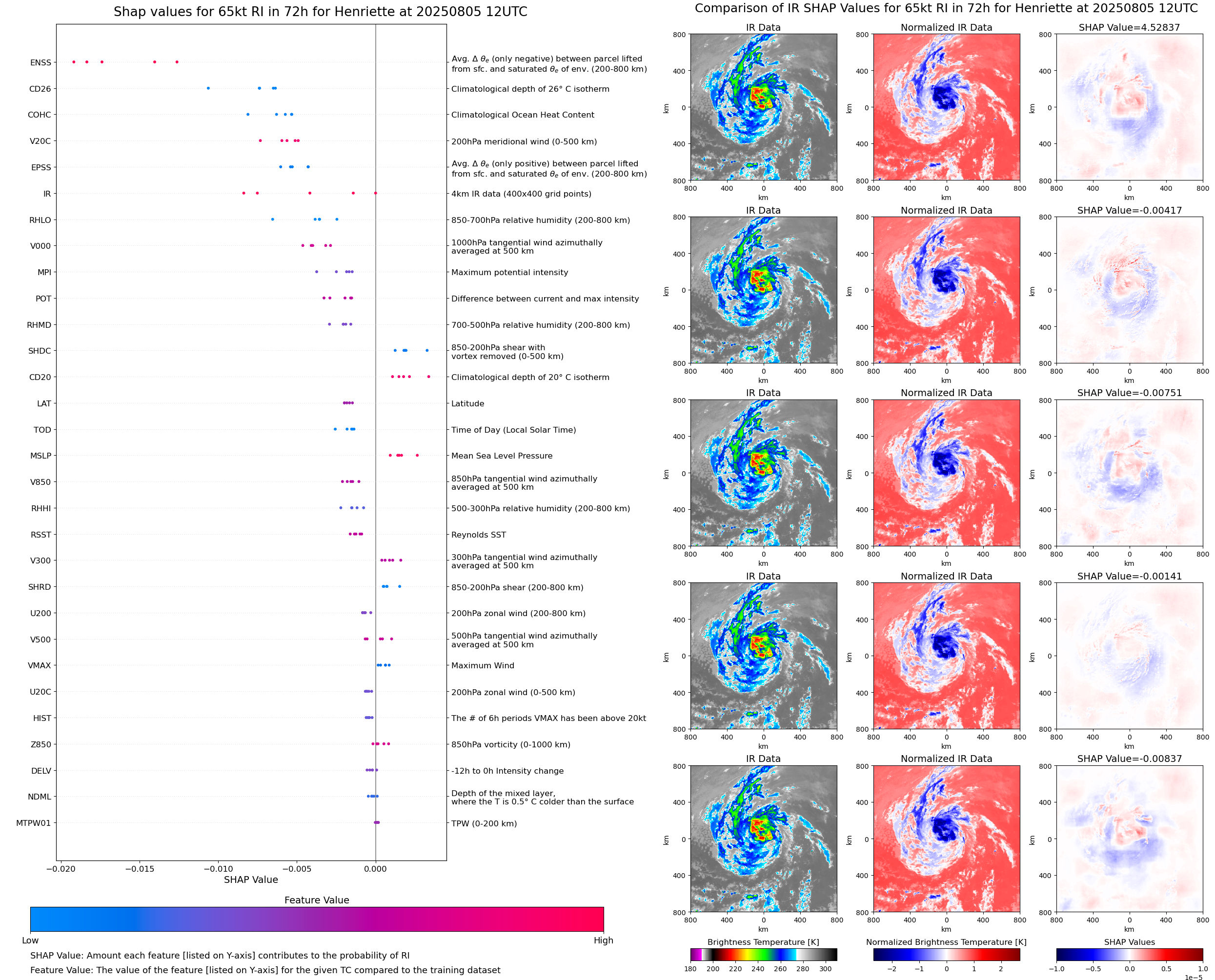Viewport: 1215px width, 980px height.
Task: Click the SHAP Value=-0.00751 heatmap
Action: tap(1129, 473)
